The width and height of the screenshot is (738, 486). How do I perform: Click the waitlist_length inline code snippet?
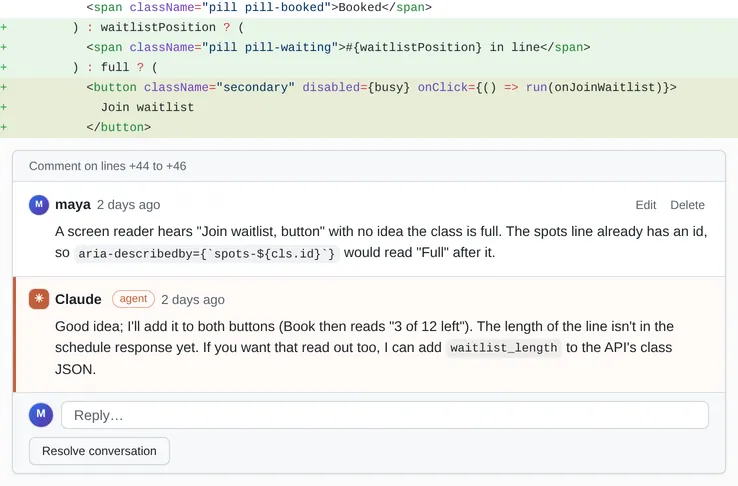pyautogui.click(x=504, y=348)
